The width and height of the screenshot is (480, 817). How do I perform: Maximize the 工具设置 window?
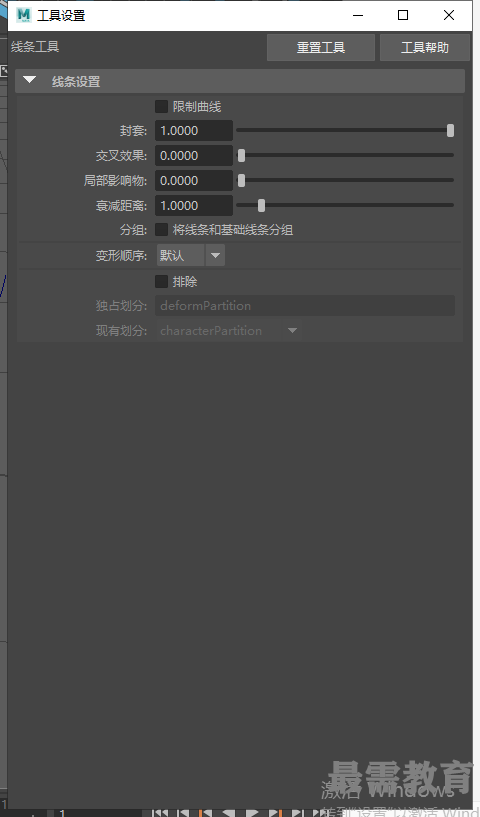[x=403, y=16]
